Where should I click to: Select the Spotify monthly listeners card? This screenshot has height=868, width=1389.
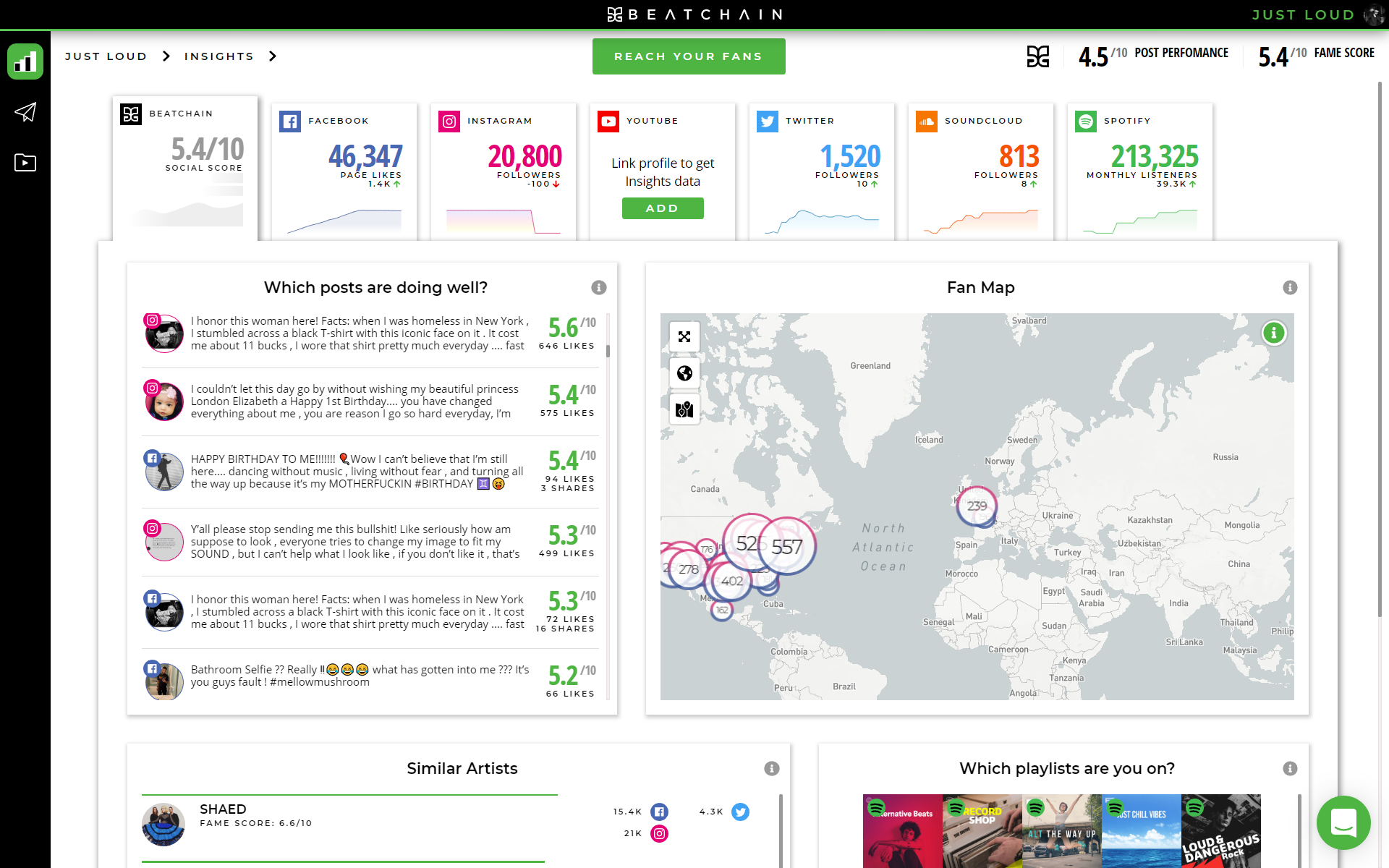click(1140, 171)
